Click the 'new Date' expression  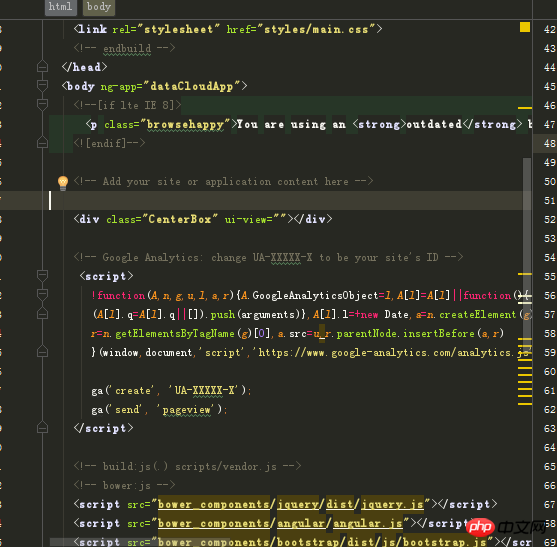(384, 314)
